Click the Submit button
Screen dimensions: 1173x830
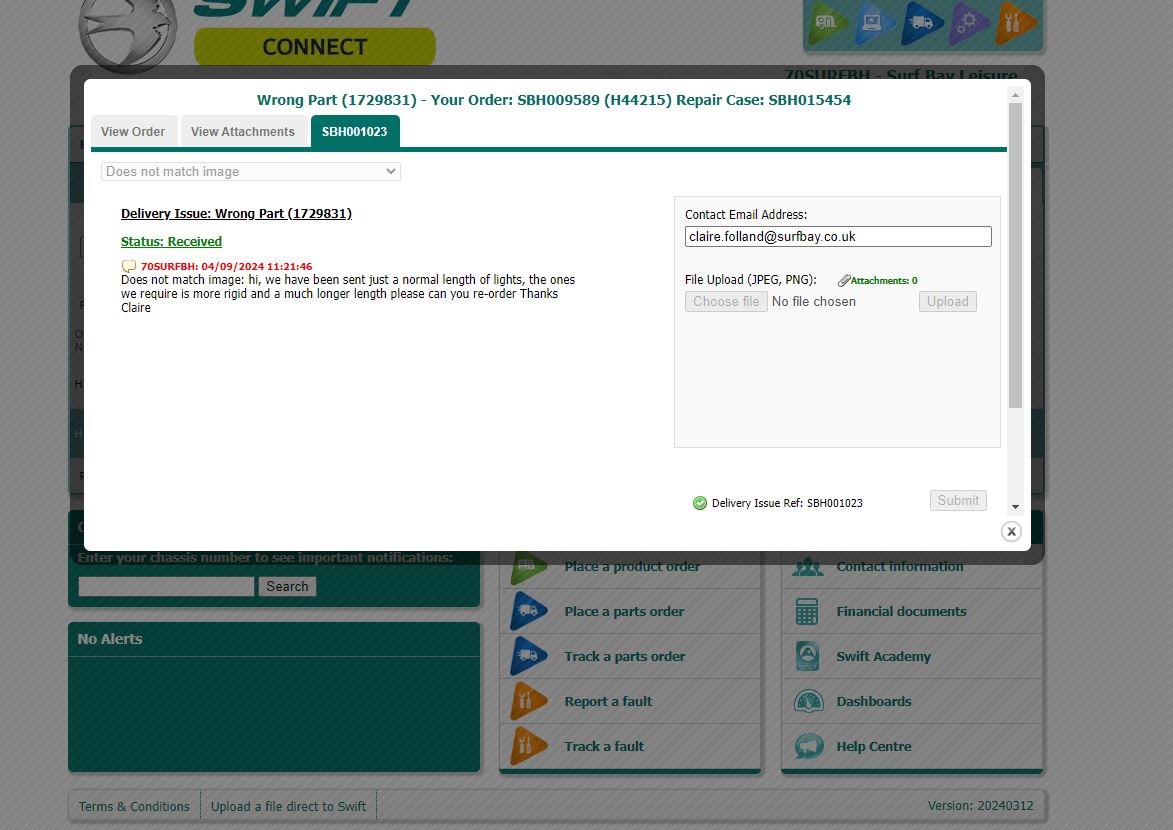click(958, 501)
